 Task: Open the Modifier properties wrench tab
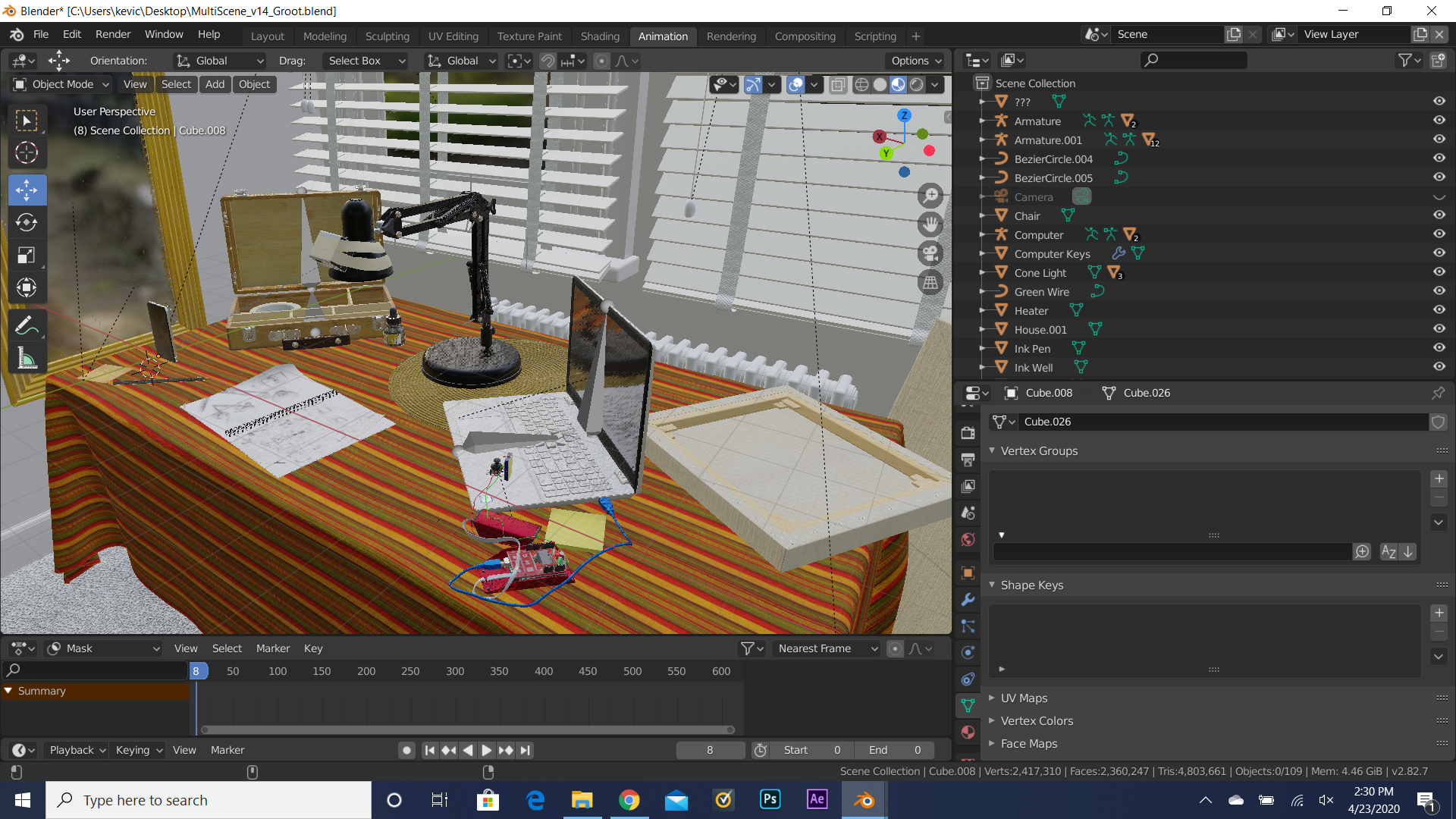968,600
